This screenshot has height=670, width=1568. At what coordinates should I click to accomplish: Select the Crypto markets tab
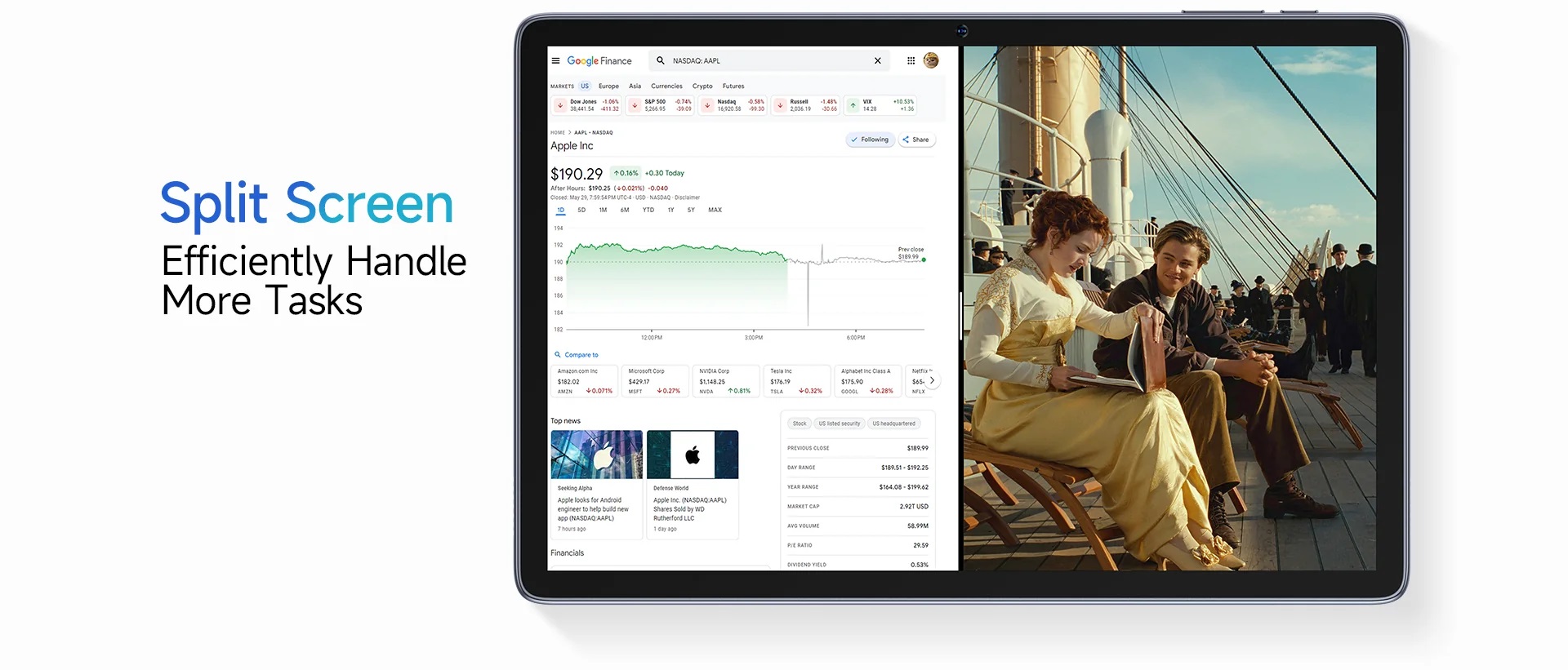pyautogui.click(x=702, y=86)
